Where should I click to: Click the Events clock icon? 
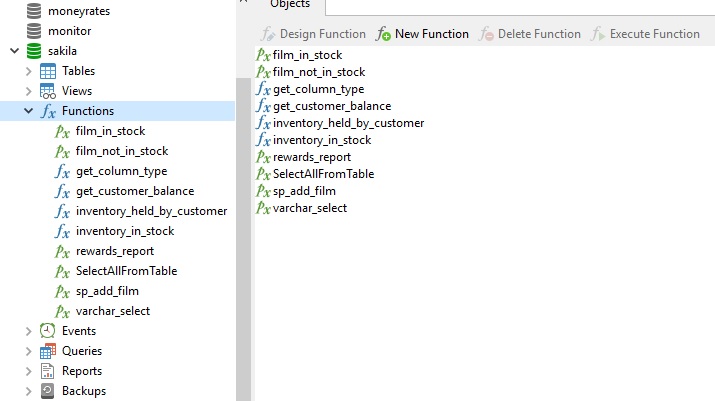[47, 331]
